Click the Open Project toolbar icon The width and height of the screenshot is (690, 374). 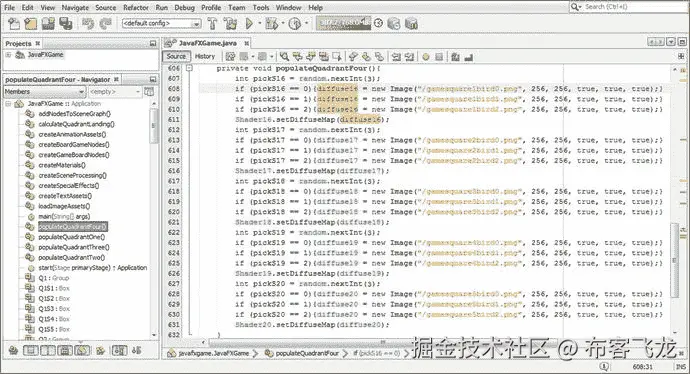point(48,23)
